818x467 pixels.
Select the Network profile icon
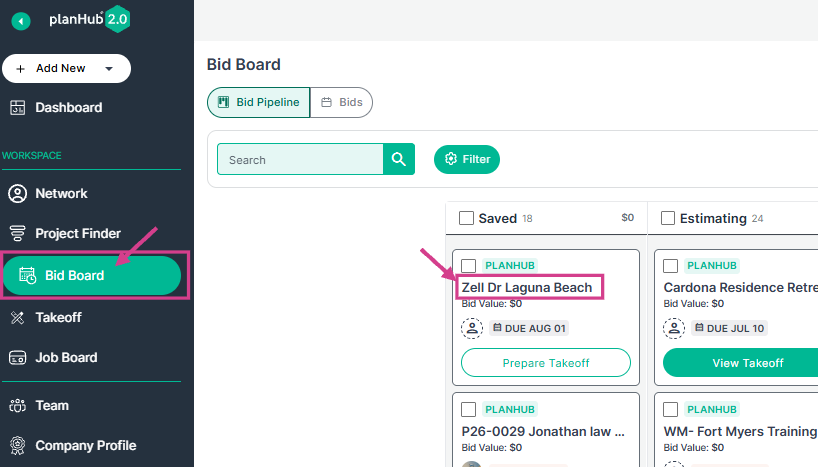[17, 194]
